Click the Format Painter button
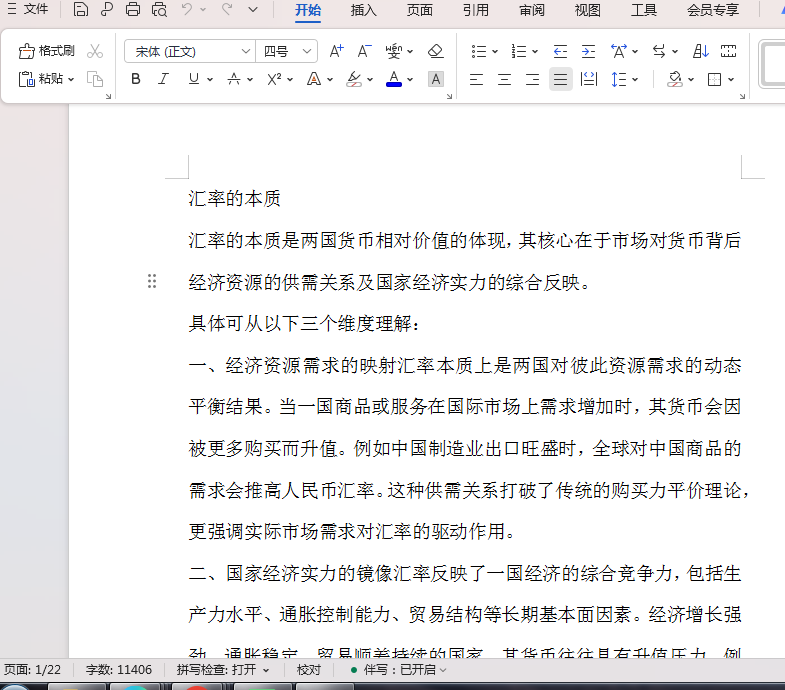Screen dimensions: 785x690 pos(47,51)
